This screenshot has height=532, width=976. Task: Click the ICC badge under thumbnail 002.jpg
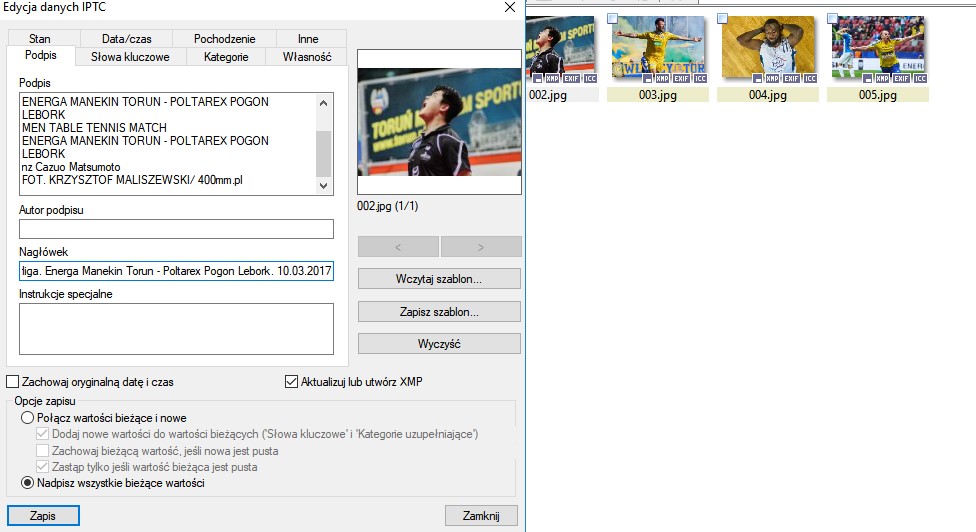(x=590, y=78)
